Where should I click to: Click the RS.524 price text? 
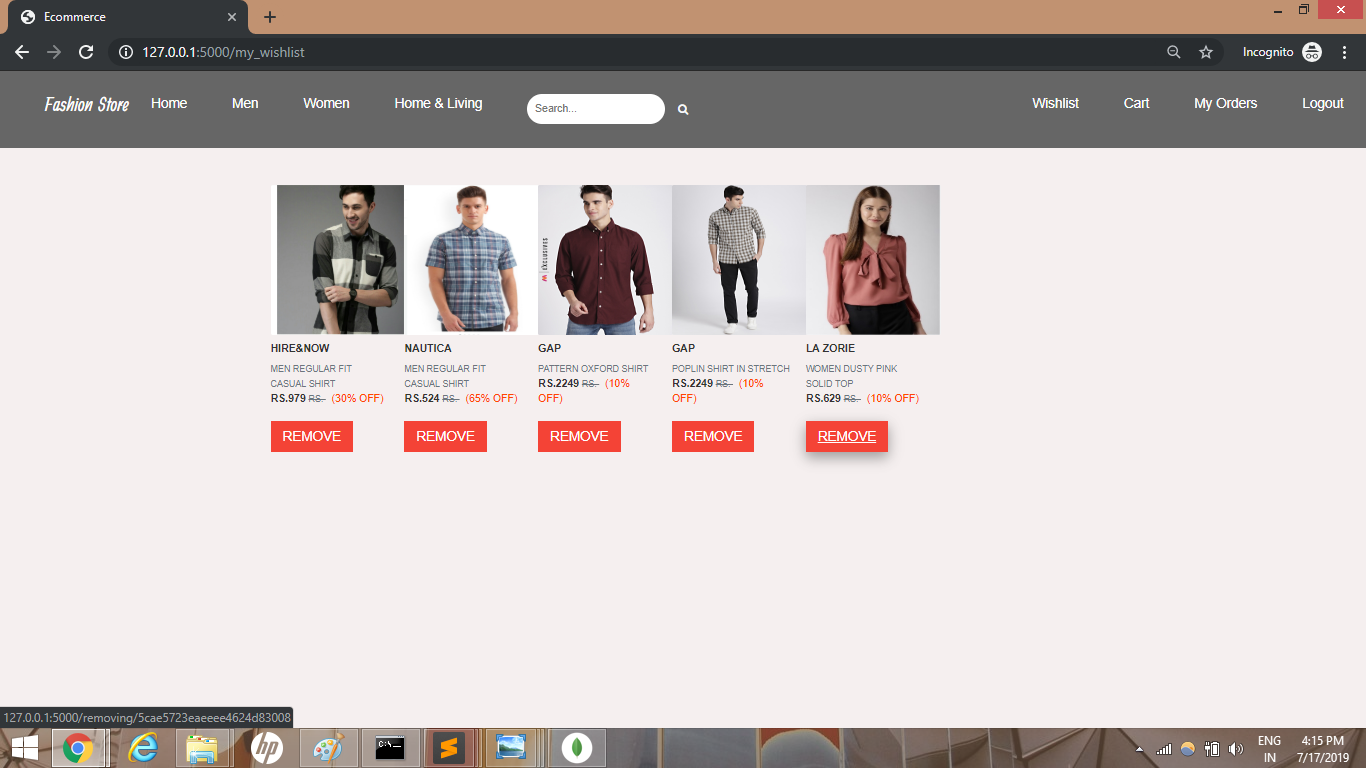click(x=422, y=398)
